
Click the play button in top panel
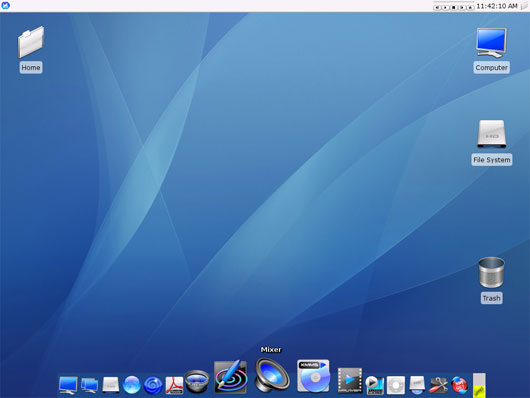tap(462, 7)
